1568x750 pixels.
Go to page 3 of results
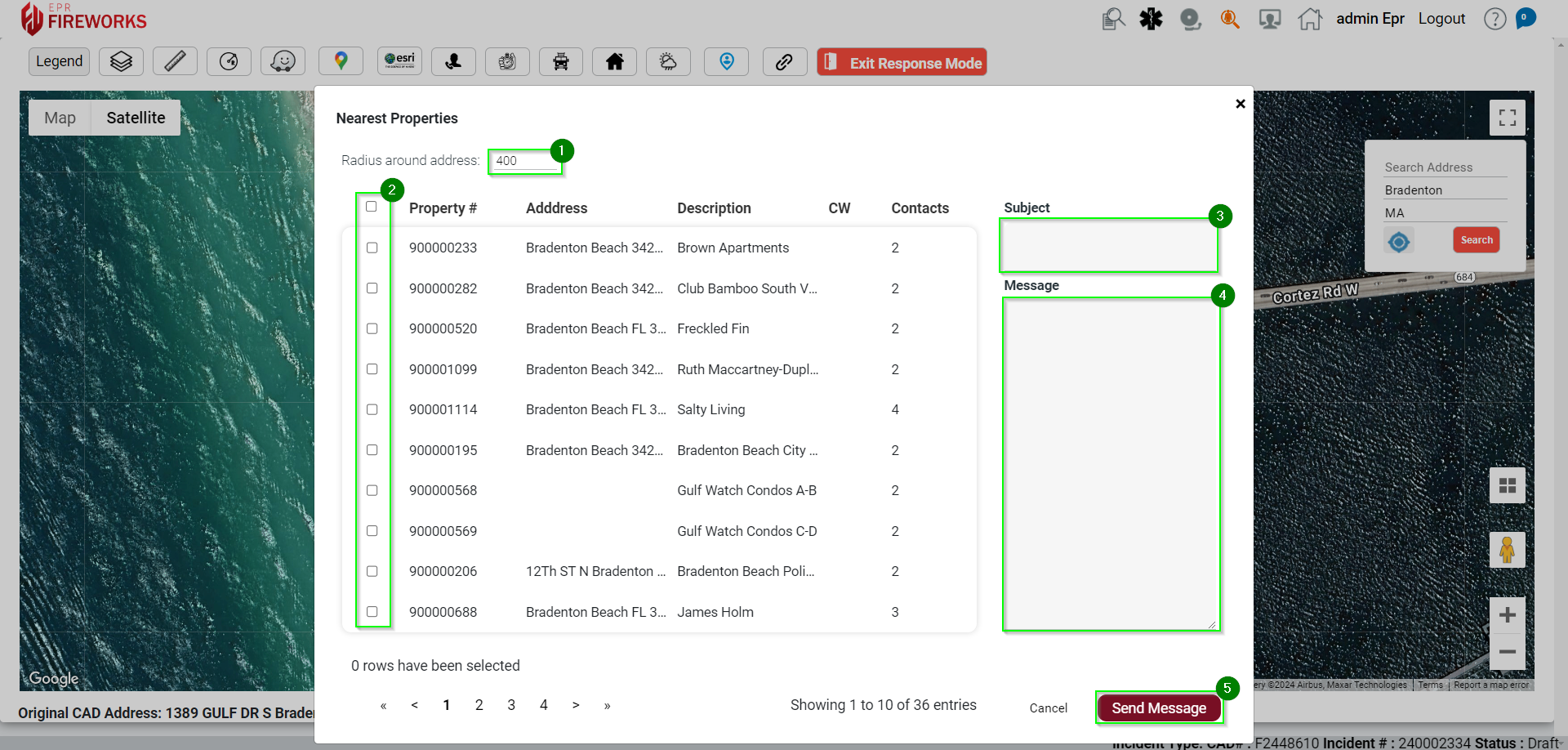coord(511,705)
